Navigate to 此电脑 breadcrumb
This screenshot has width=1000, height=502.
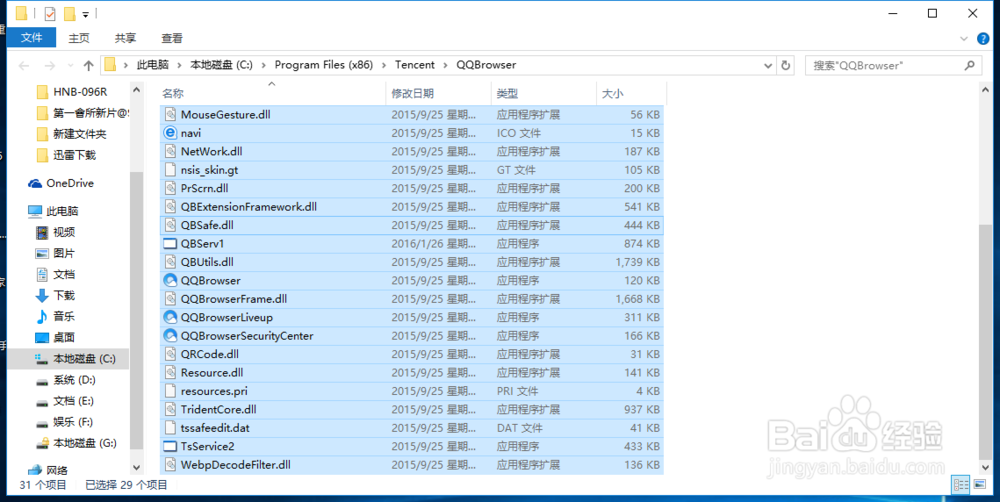pyautogui.click(x=152, y=65)
